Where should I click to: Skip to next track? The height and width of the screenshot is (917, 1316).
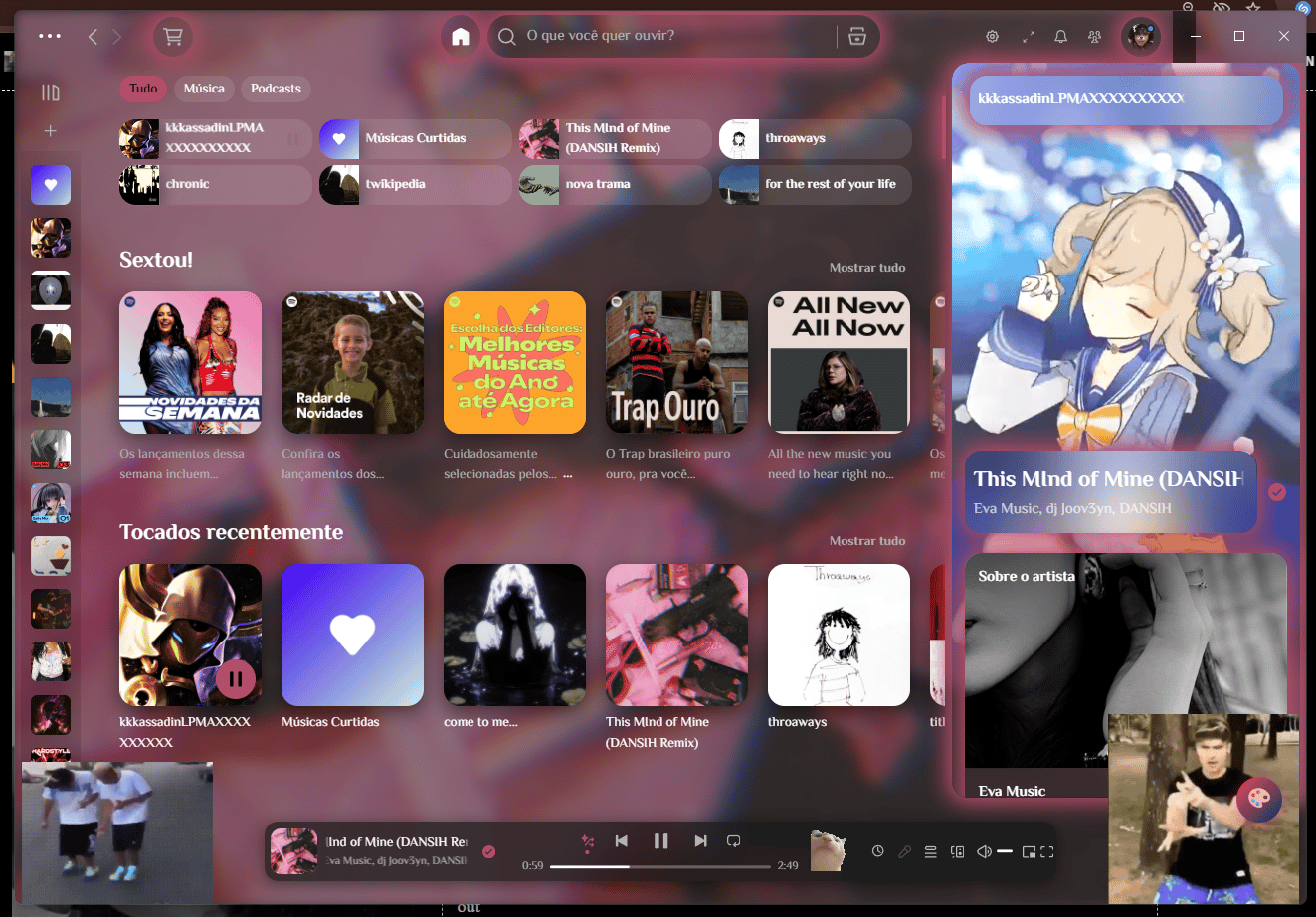700,841
